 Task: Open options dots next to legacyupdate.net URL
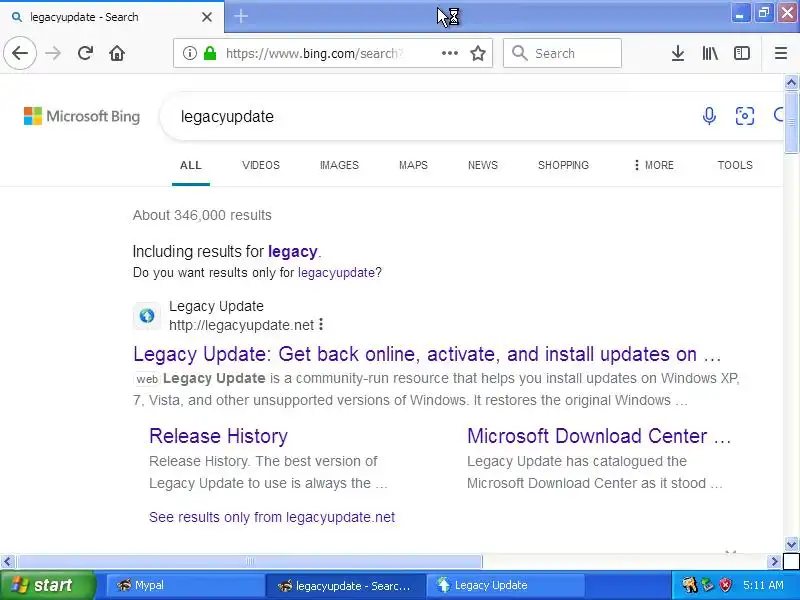click(x=321, y=324)
